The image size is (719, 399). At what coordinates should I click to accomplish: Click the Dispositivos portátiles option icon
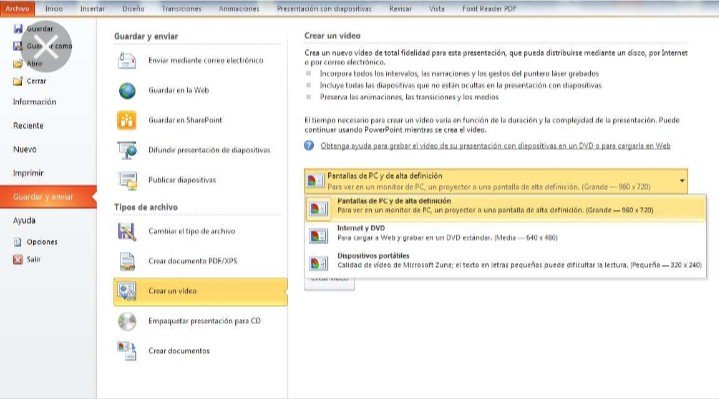tap(318, 263)
